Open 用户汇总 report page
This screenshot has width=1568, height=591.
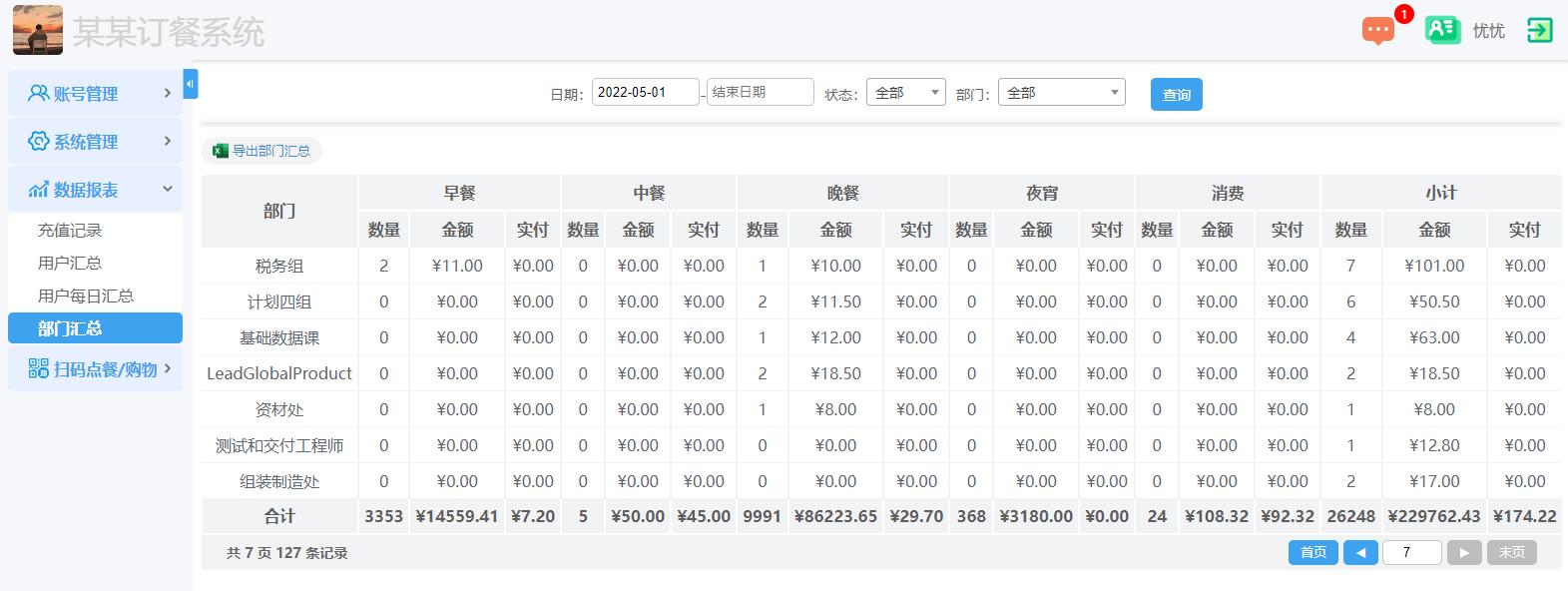(70, 263)
